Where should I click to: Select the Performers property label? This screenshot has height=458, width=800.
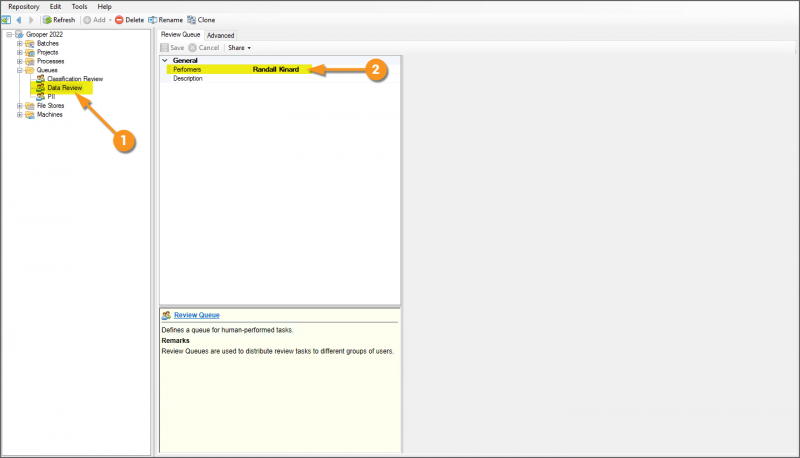pos(187,69)
